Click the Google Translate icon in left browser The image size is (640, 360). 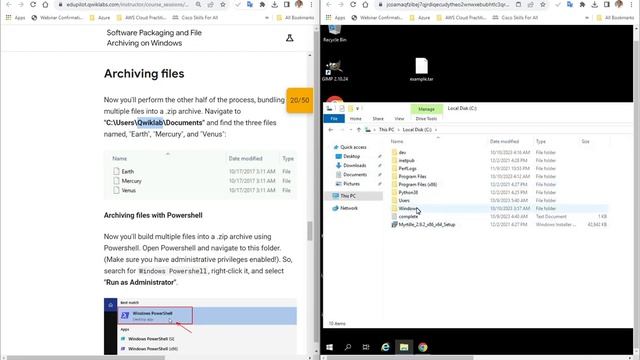tap(250, 4)
